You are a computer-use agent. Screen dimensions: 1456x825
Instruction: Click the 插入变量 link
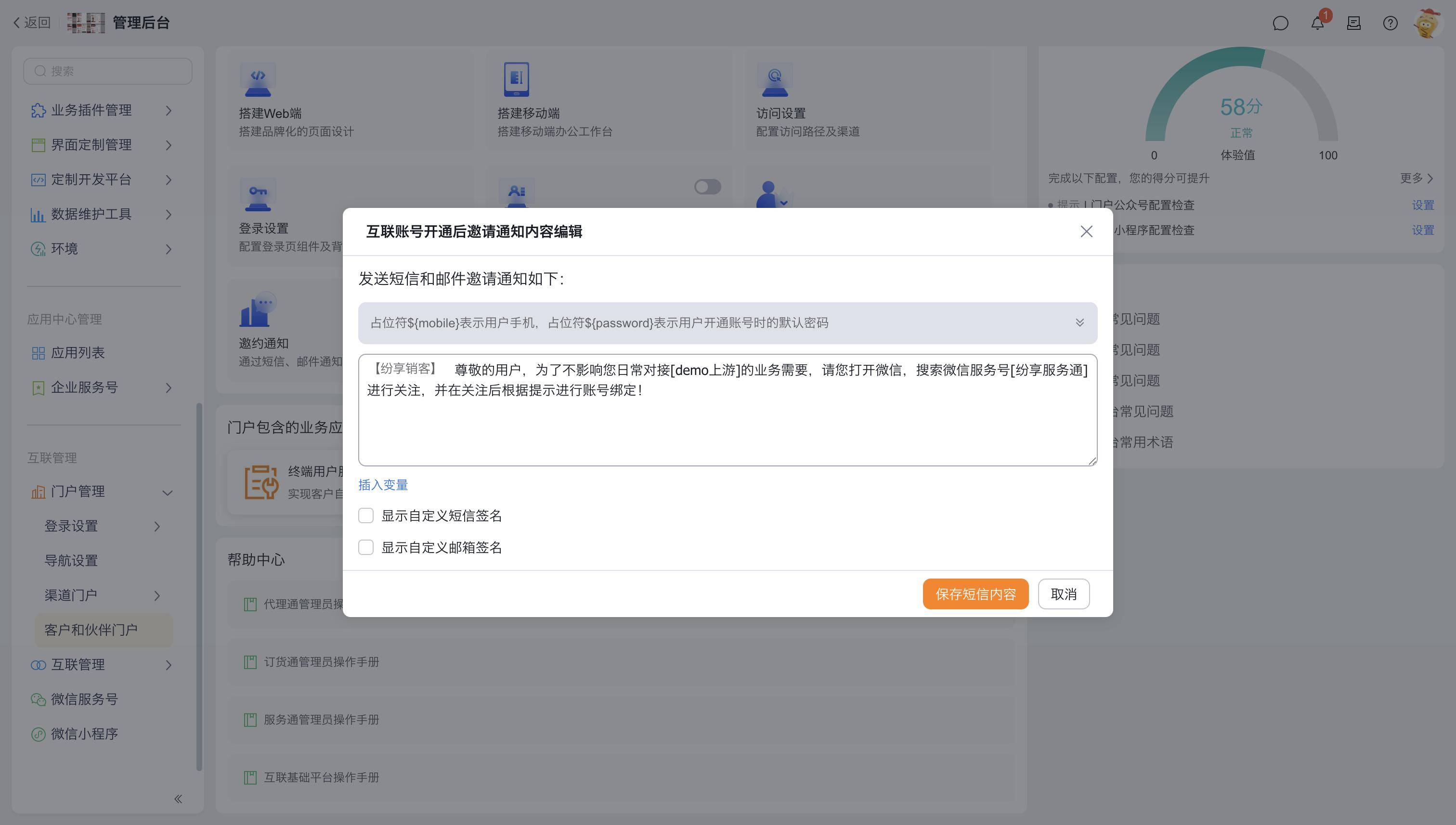tap(383, 485)
